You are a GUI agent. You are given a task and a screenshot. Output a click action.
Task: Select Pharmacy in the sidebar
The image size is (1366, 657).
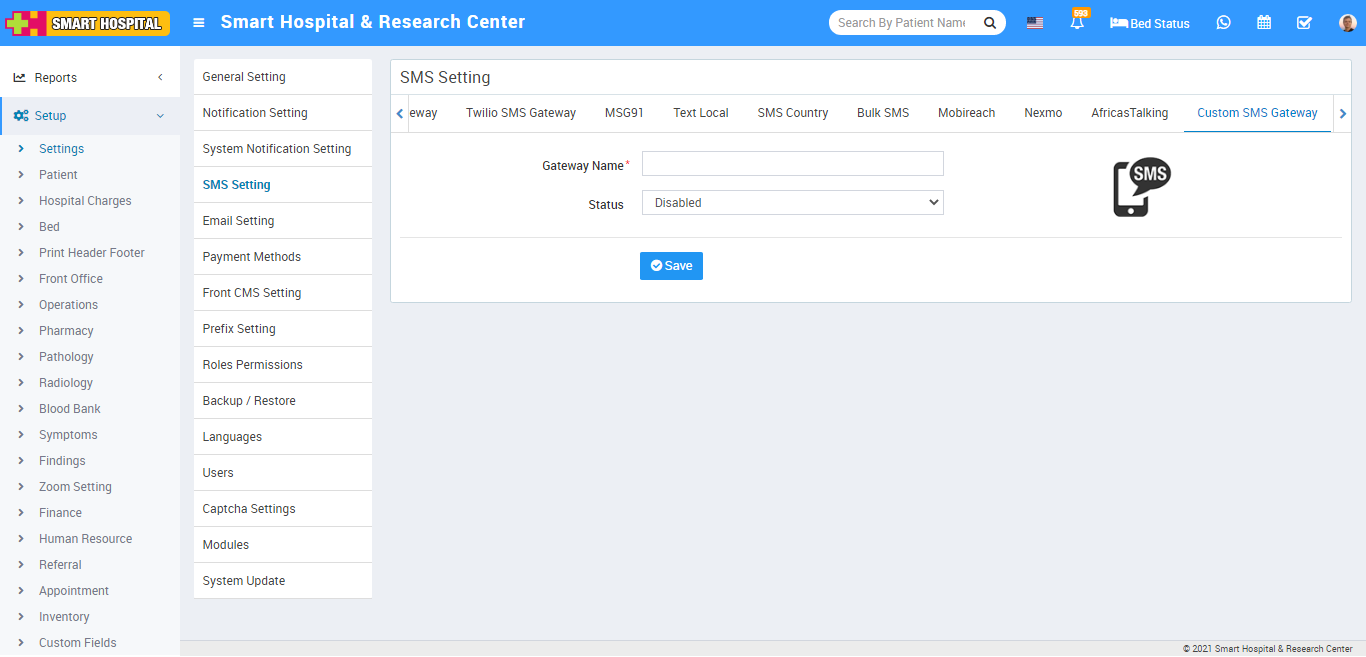[66, 331]
